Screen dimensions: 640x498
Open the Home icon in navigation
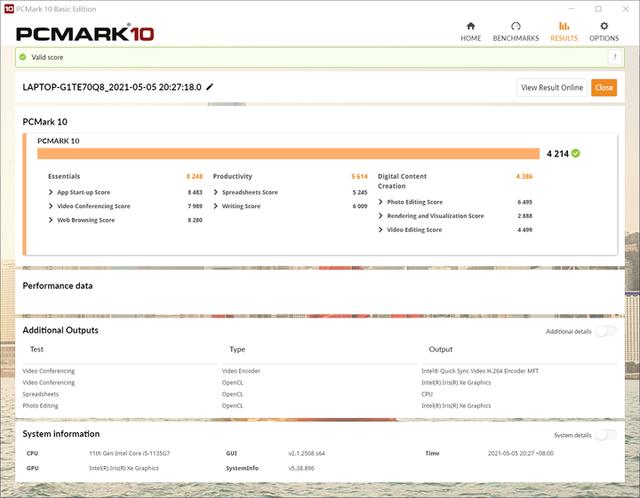click(x=471, y=26)
